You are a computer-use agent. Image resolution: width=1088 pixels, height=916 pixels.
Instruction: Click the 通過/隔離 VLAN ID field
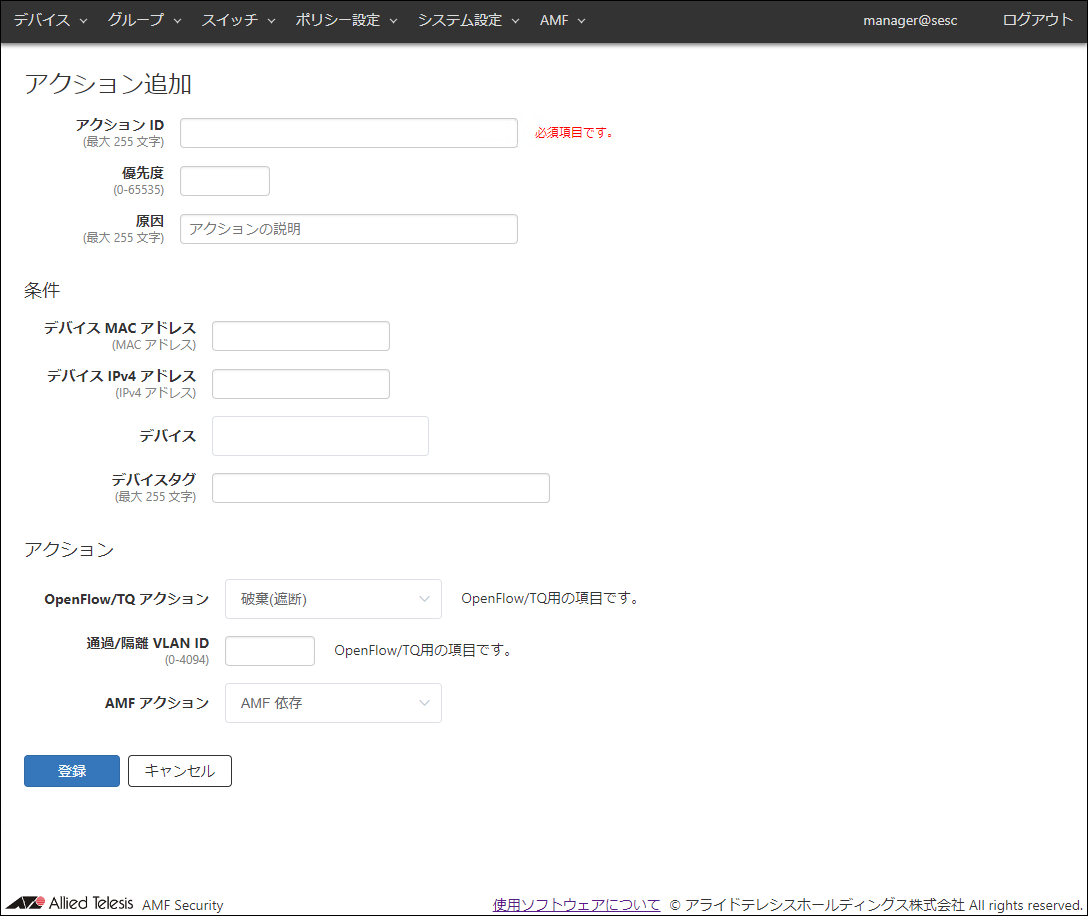(x=270, y=651)
